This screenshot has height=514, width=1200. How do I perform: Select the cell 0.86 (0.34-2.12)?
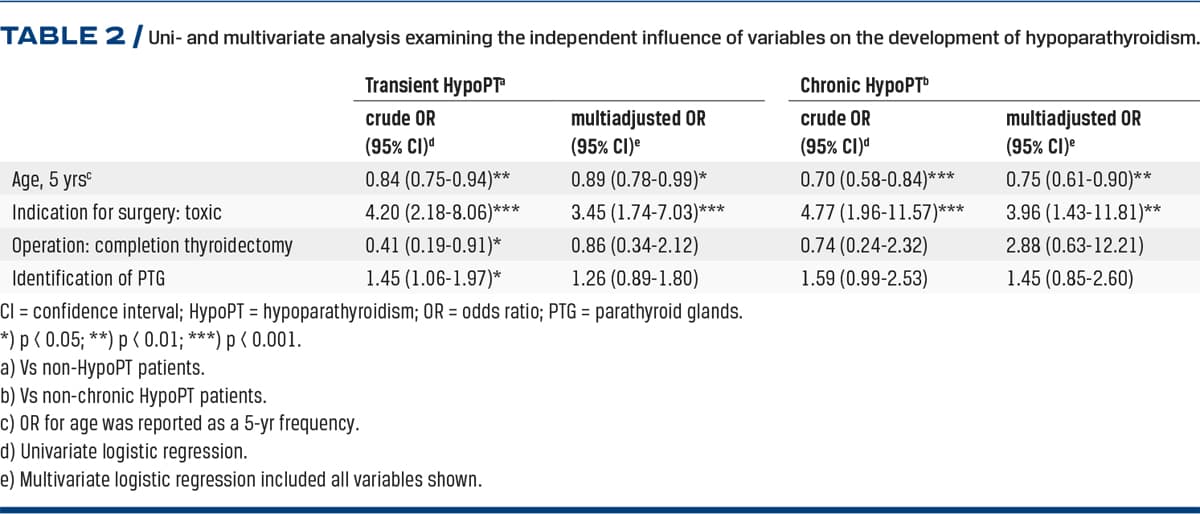click(634, 244)
